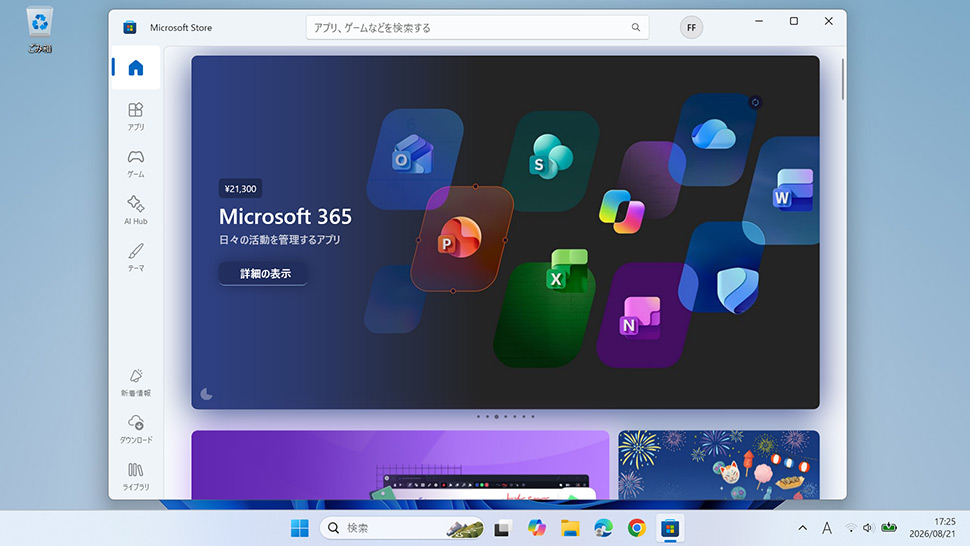Click the Store window vertical scrollbar
The width and height of the screenshot is (970, 546).
click(842, 80)
